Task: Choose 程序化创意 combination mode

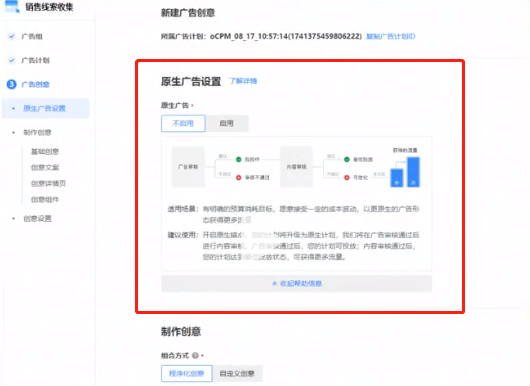Action: 187,373
